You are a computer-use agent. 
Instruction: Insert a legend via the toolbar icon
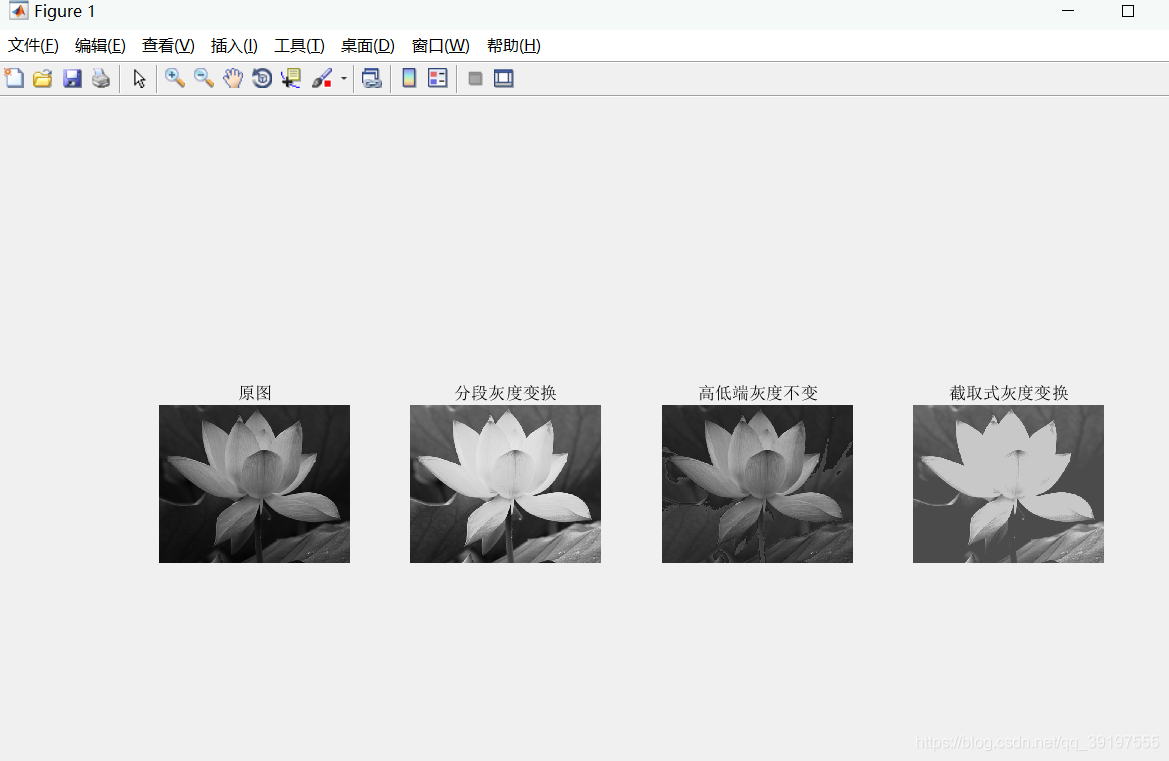click(438, 78)
